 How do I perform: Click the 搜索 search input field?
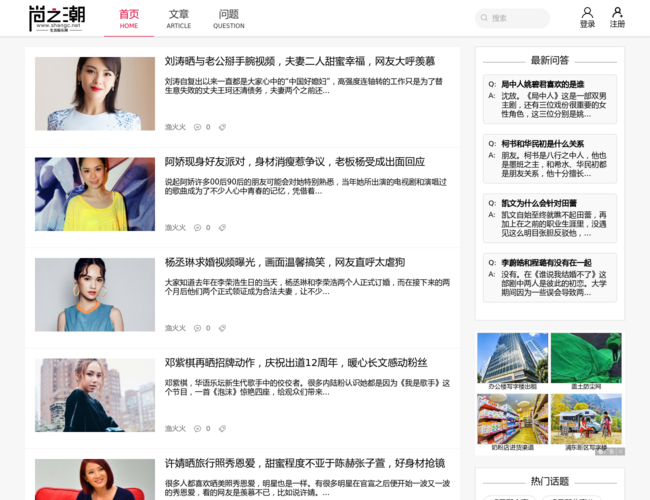[512, 18]
